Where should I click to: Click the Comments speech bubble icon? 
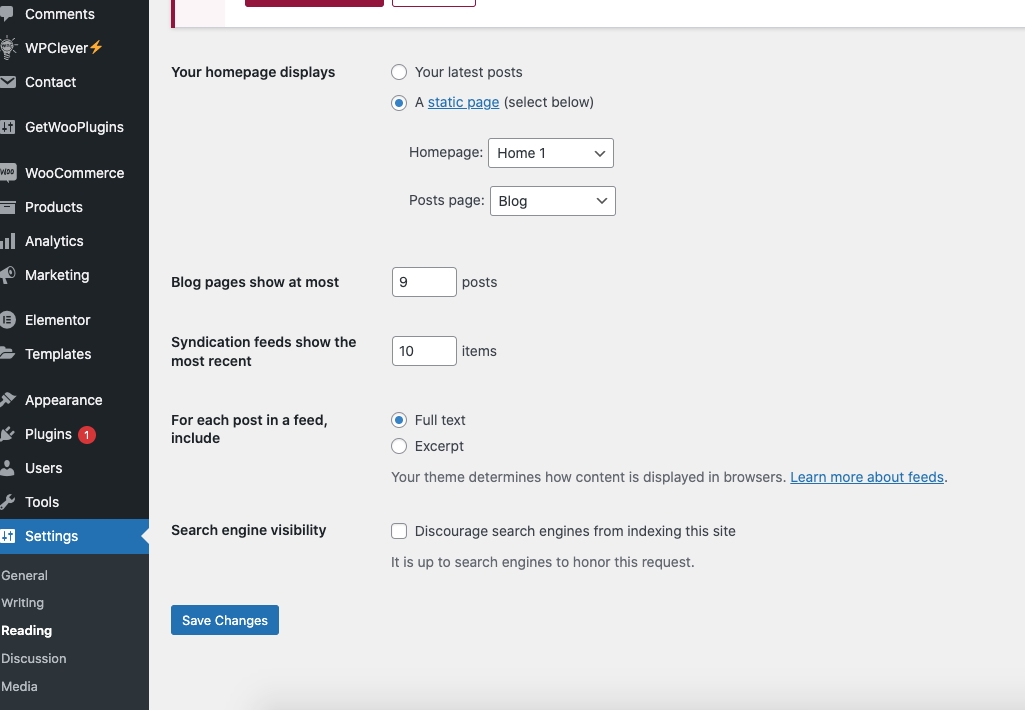click(x=8, y=14)
